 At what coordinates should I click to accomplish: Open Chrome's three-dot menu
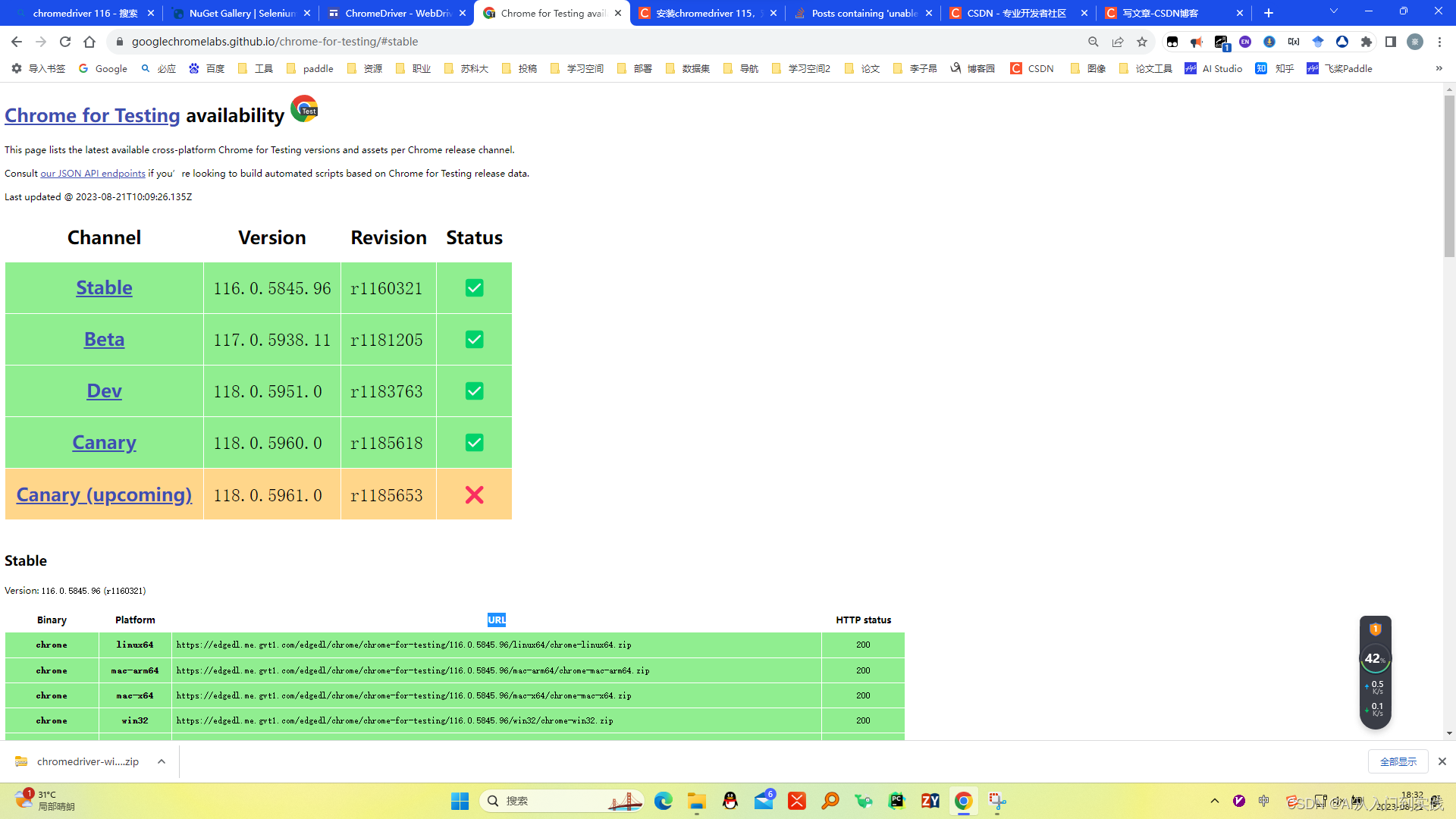(x=1439, y=42)
